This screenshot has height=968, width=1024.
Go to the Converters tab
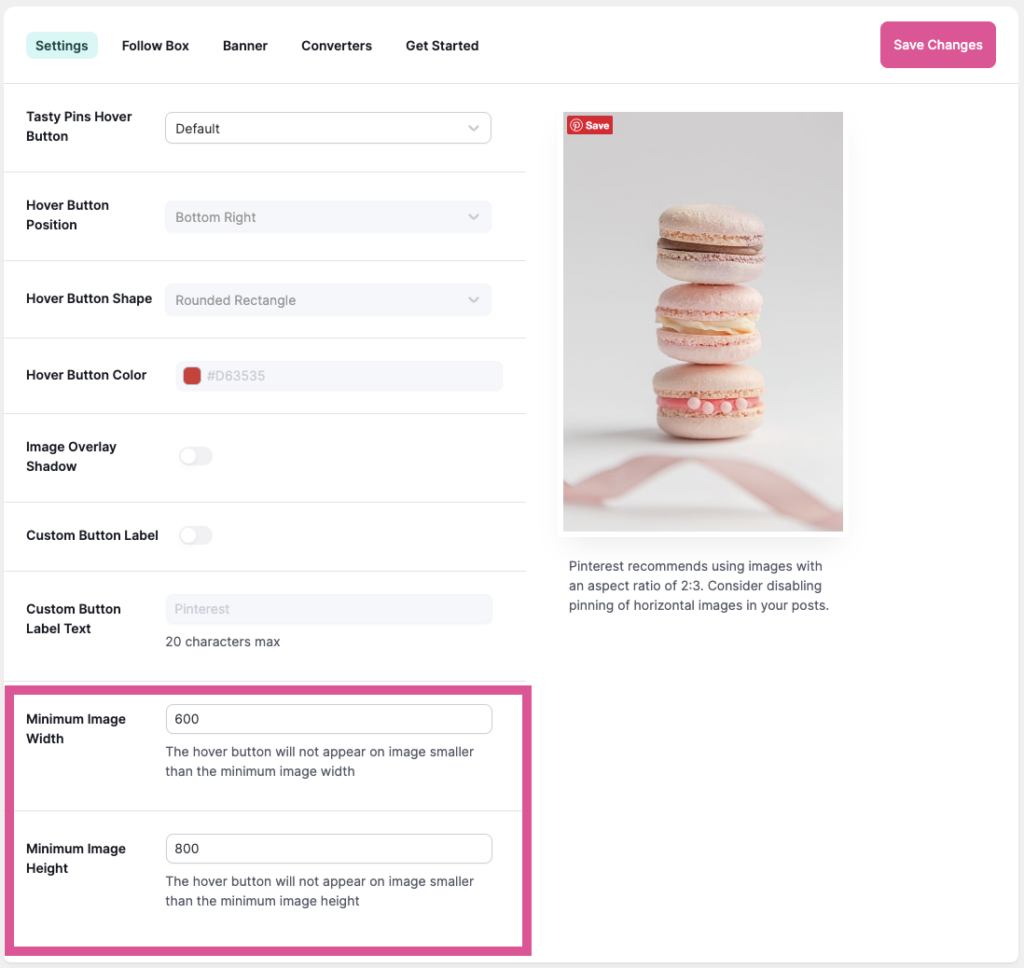tap(336, 45)
